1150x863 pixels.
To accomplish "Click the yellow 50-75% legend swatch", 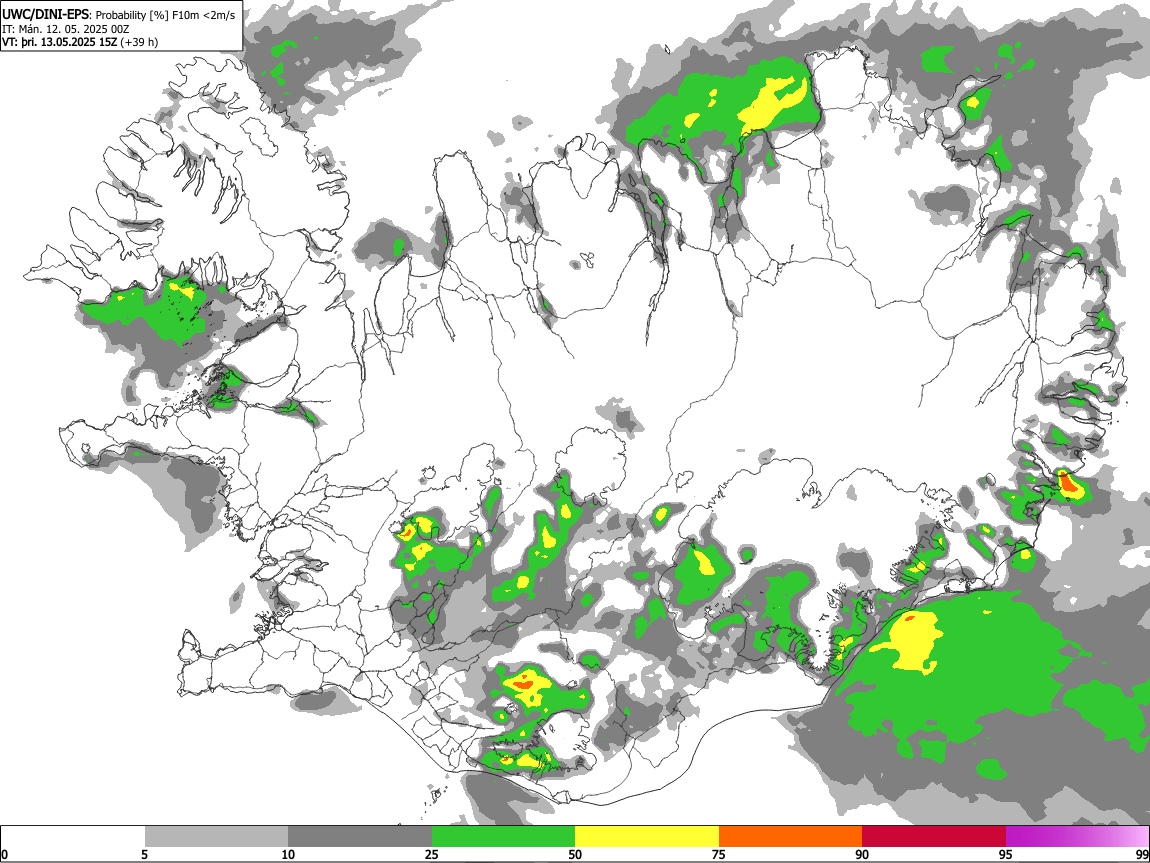I will (x=647, y=836).
